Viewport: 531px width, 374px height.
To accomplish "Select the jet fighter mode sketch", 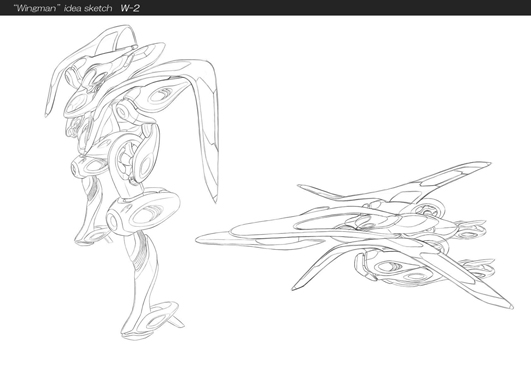I will click(354, 235).
